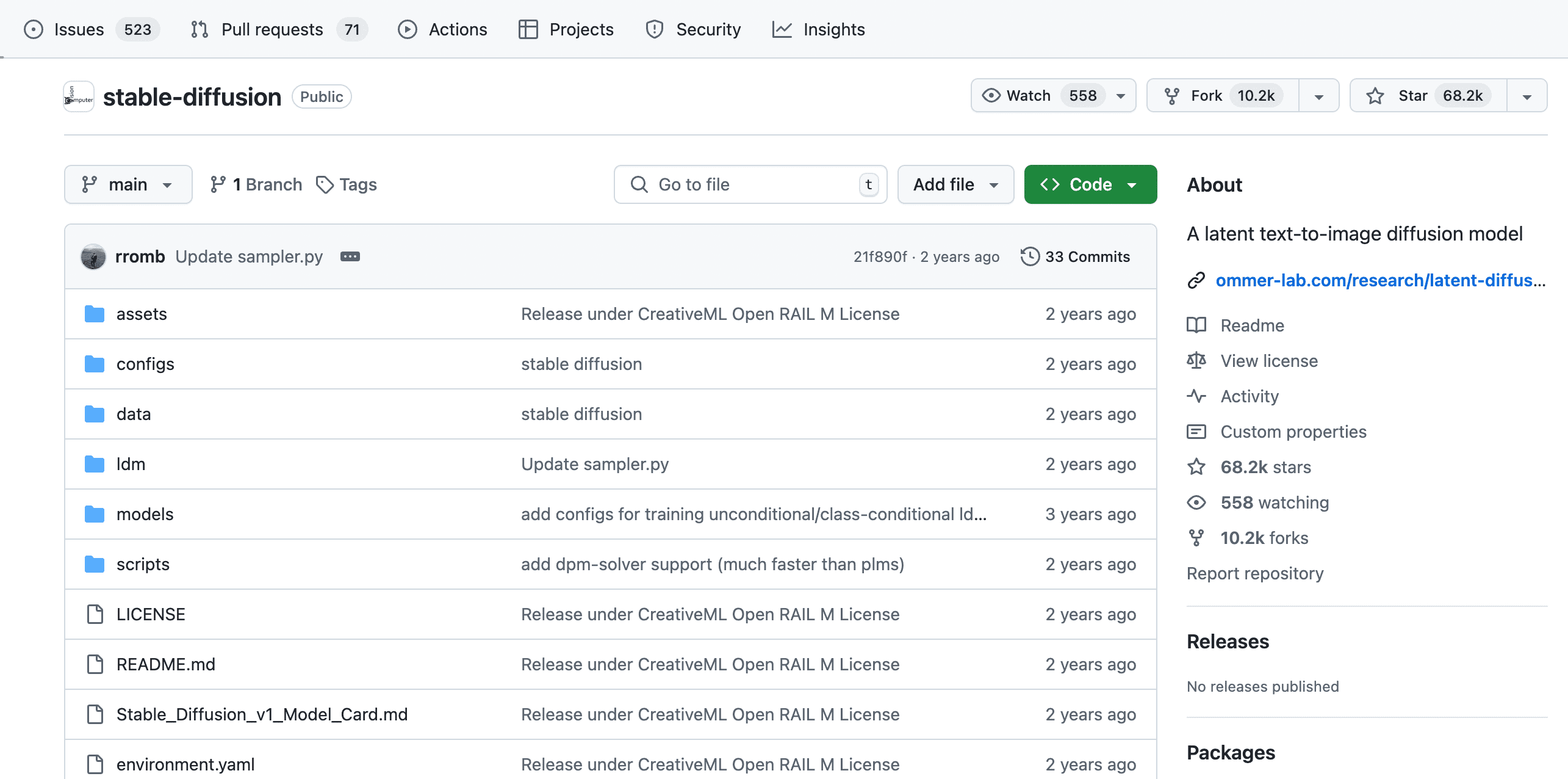Click the Tags label icon

325,184
